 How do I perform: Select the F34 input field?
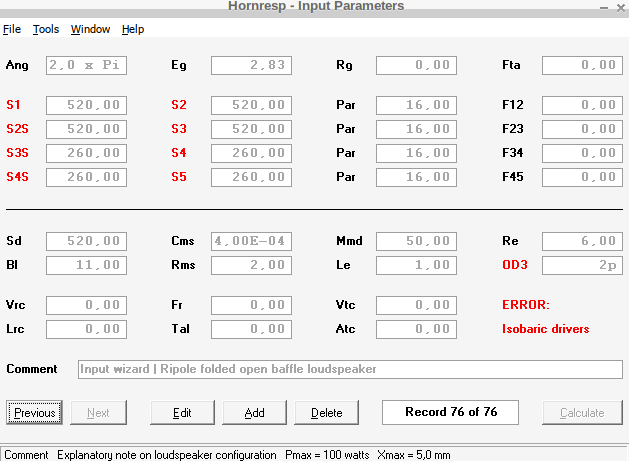coord(582,153)
